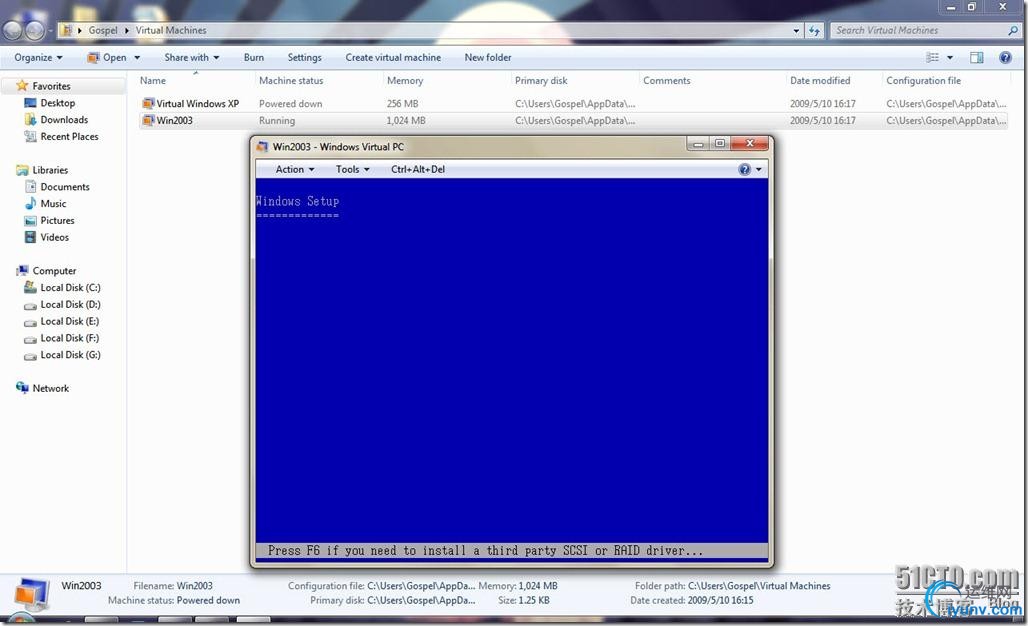This screenshot has width=1028, height=626.
Task: Open Local Disk (C:) in navigation pane
Action: (70, 288)
